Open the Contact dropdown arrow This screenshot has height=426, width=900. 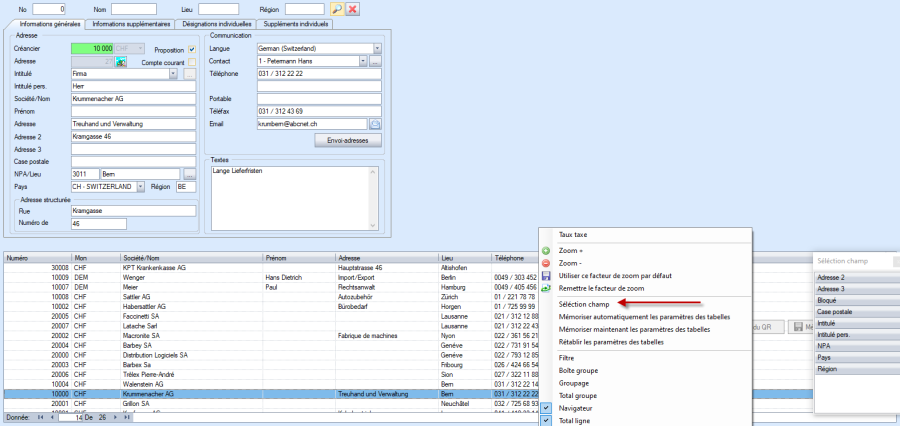point(363,61)
